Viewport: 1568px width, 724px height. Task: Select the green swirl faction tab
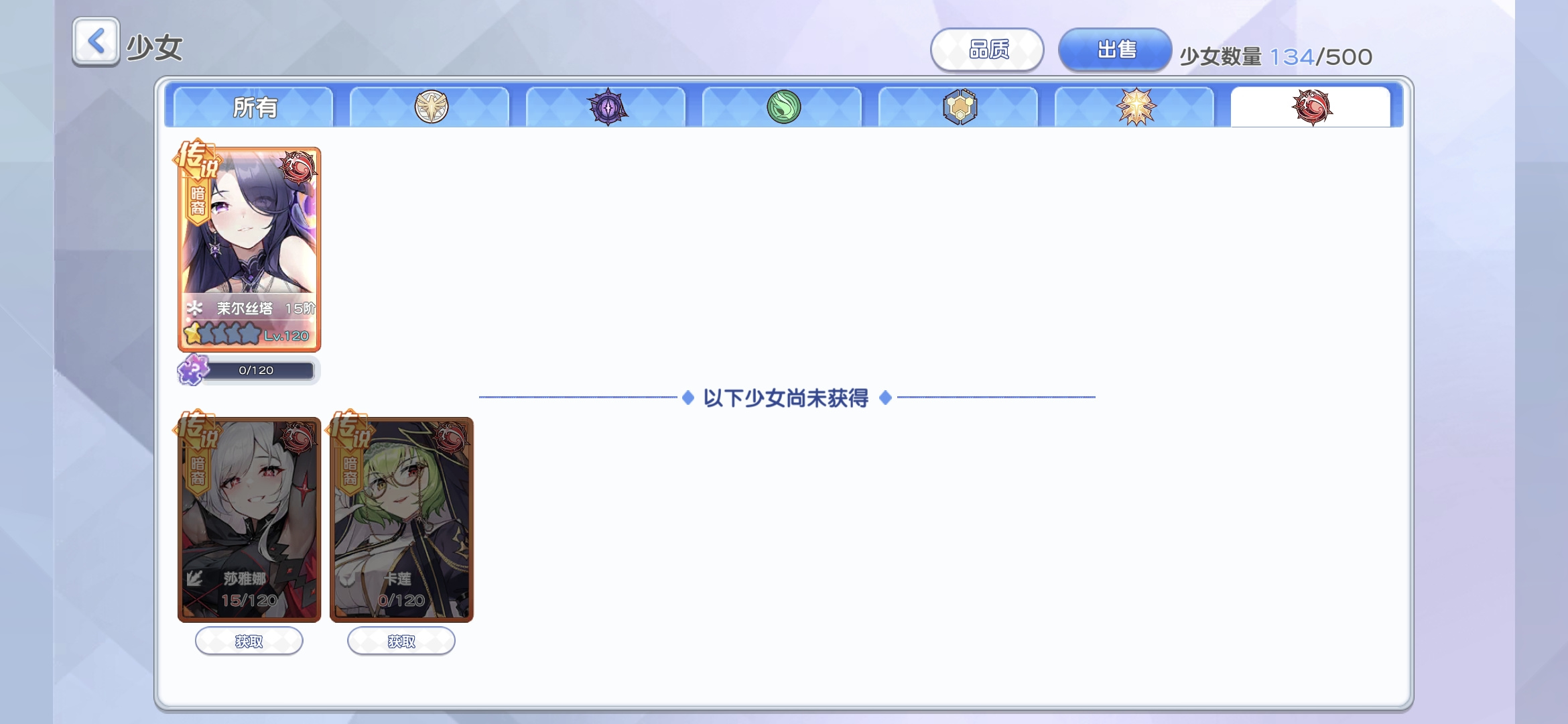coord(783,107)
